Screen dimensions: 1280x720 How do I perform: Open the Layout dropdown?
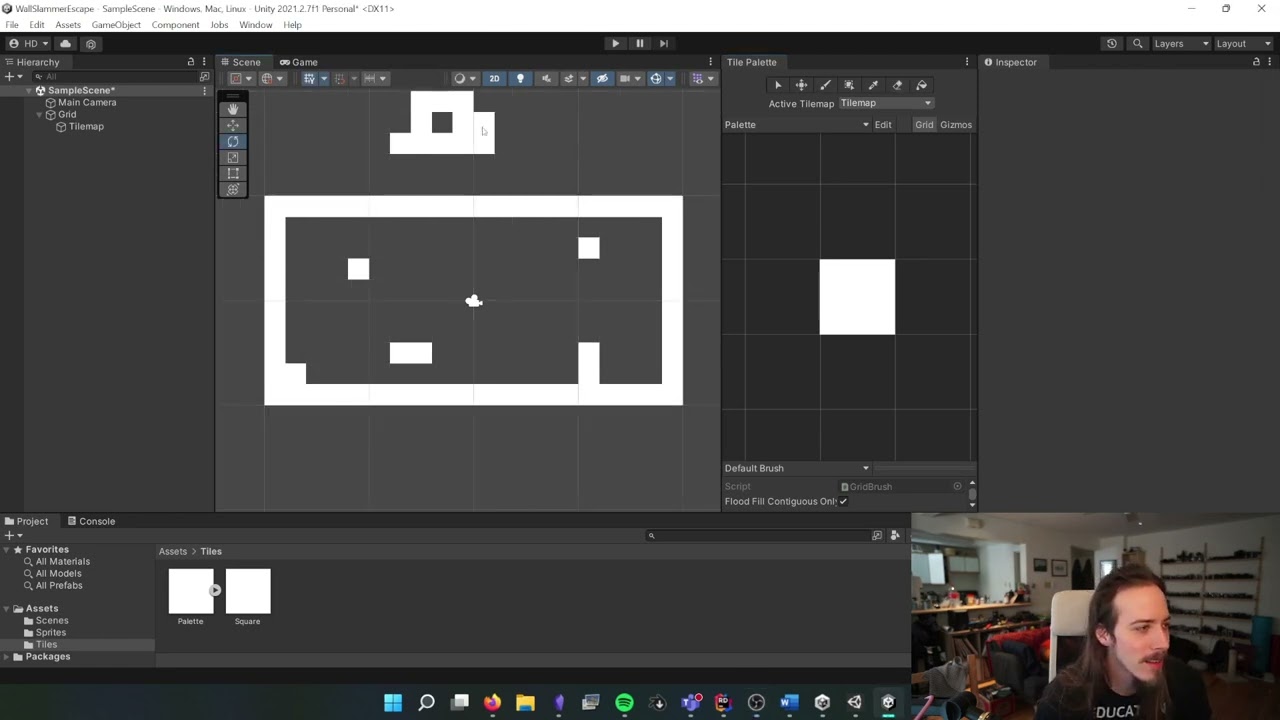pos(1243,43)
